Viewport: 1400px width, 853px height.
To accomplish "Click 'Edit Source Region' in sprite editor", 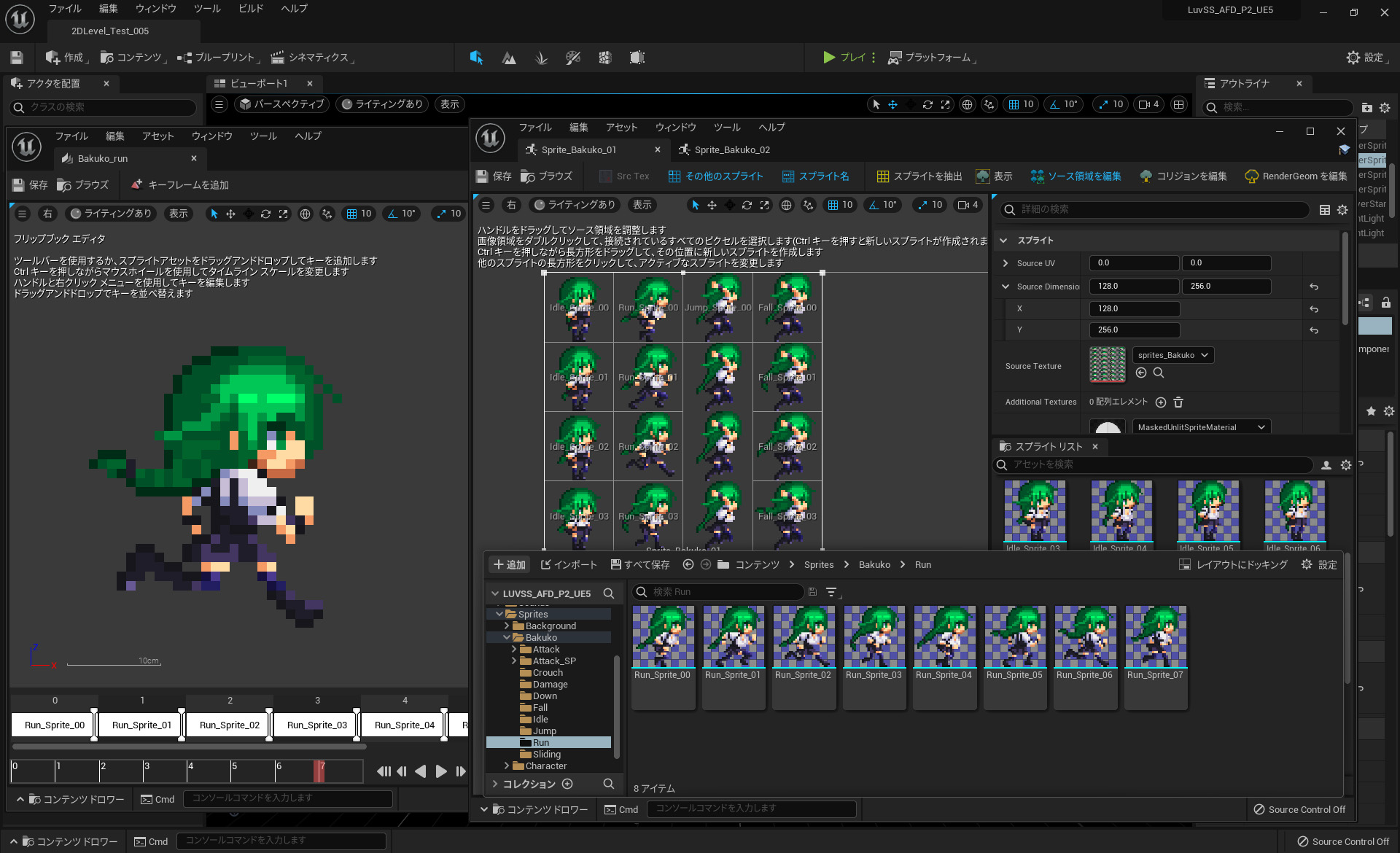I will click(x=1076, y=176).
